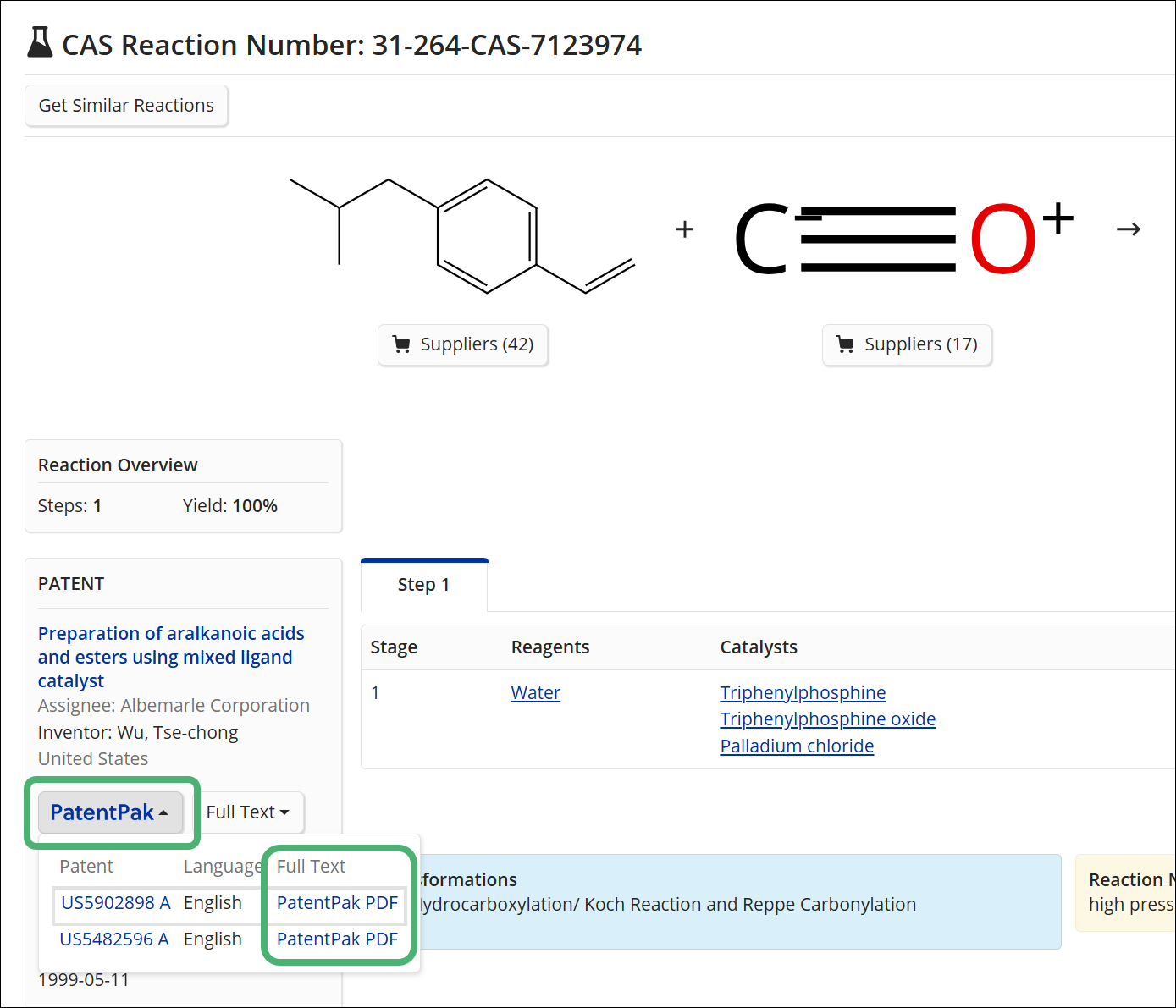
Task: Click the isobutylstyrene structure drawing
Action: click(462, 235)
